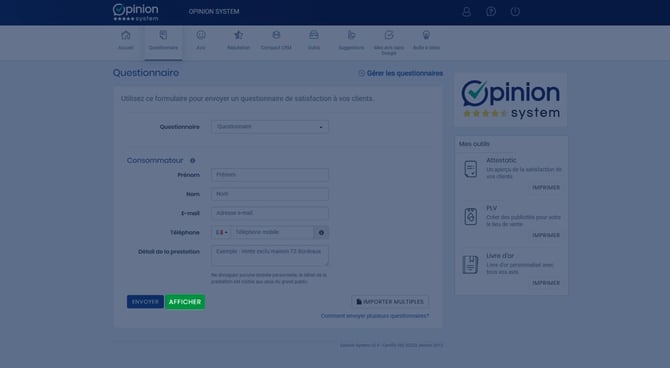The height and width of the screenshot is (368, 670).
Task: Click the Attestation document icon
Action: click(x=470, y=169)
